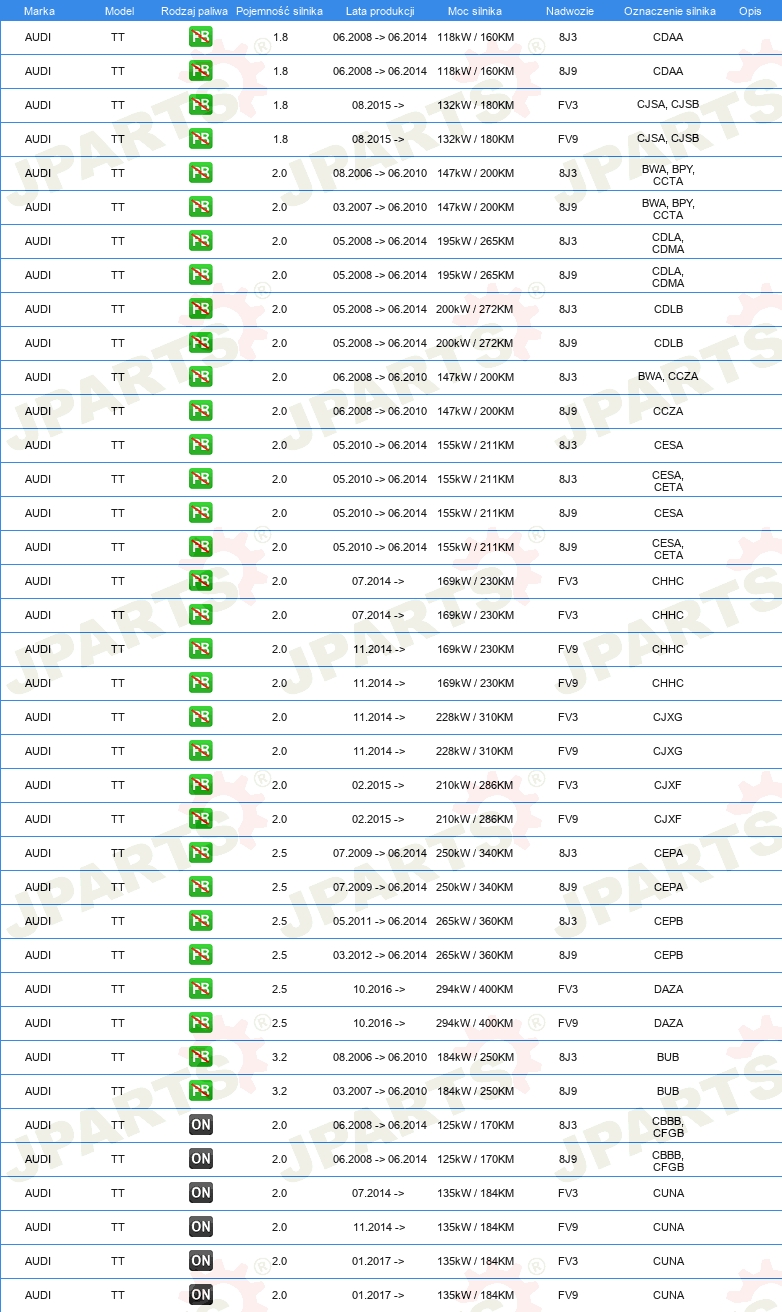
Task: Select 08.2006 -> 06.2010 date in 3.2 row
Action: 380,1057
